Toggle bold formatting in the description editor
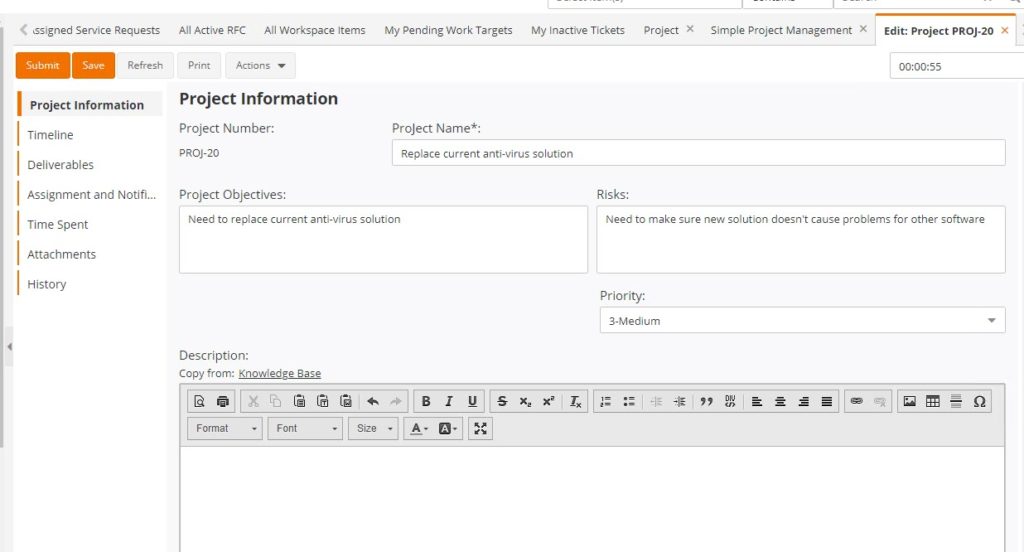Screen dimensions: 1024x552 point(426,401)
